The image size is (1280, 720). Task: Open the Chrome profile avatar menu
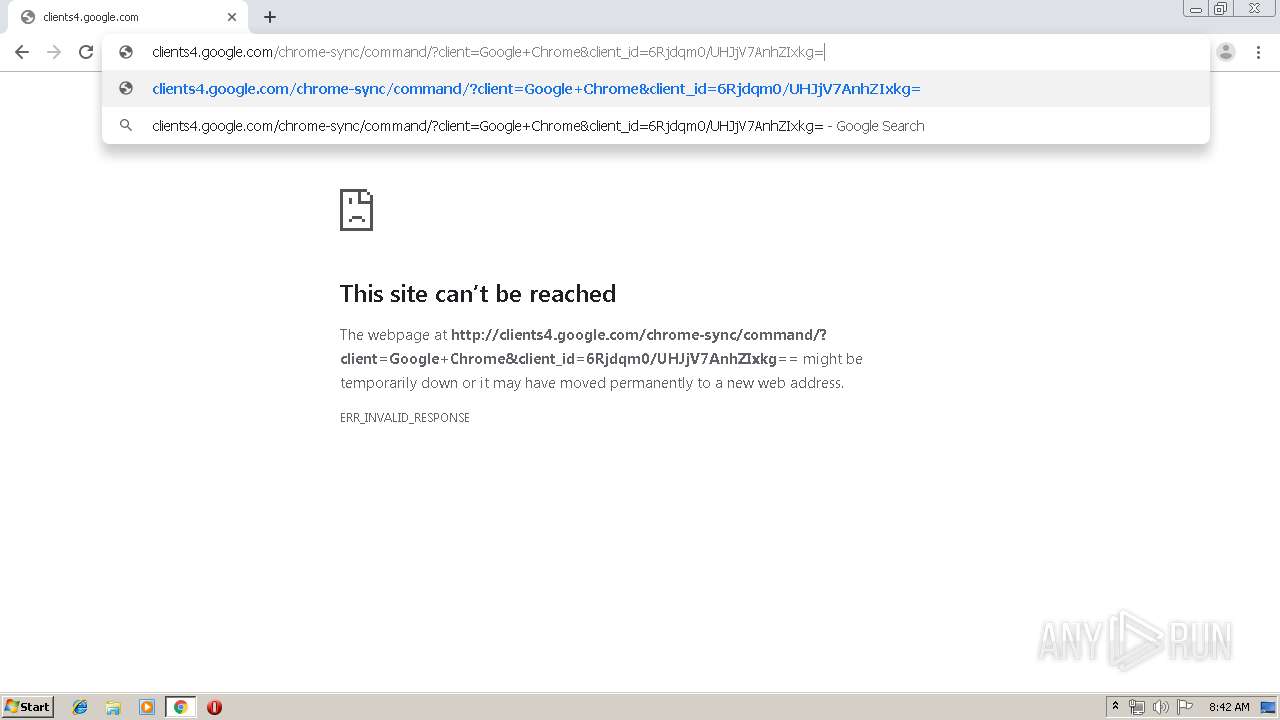pos(1226,52)
